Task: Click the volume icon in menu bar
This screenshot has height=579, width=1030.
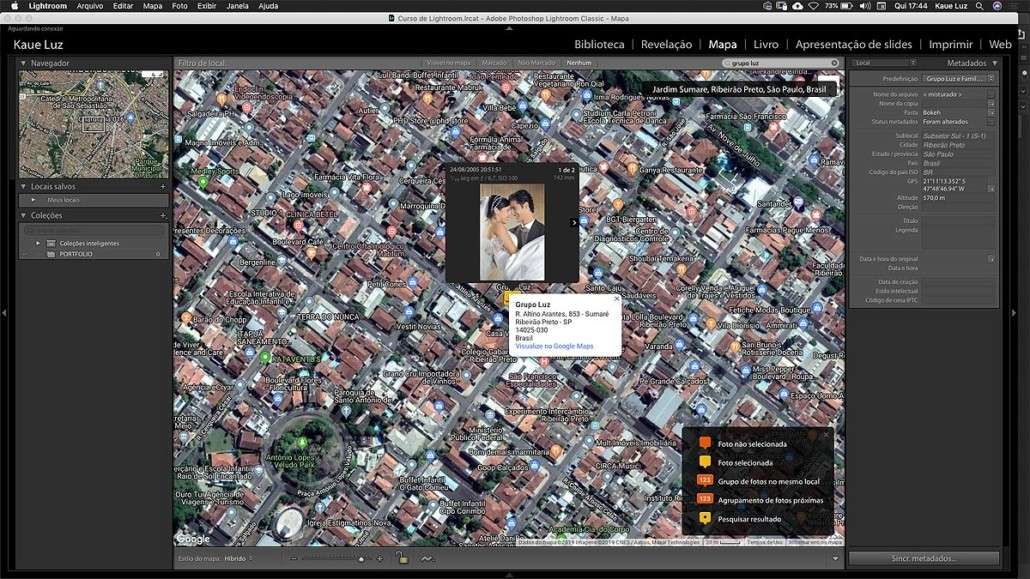Action: tap(865, 6)
